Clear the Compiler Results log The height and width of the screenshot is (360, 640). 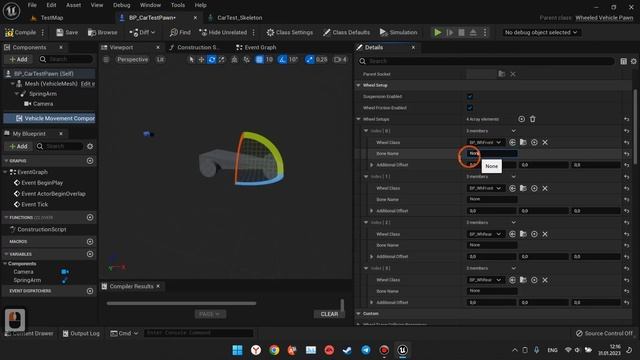(x=329, y=314)
